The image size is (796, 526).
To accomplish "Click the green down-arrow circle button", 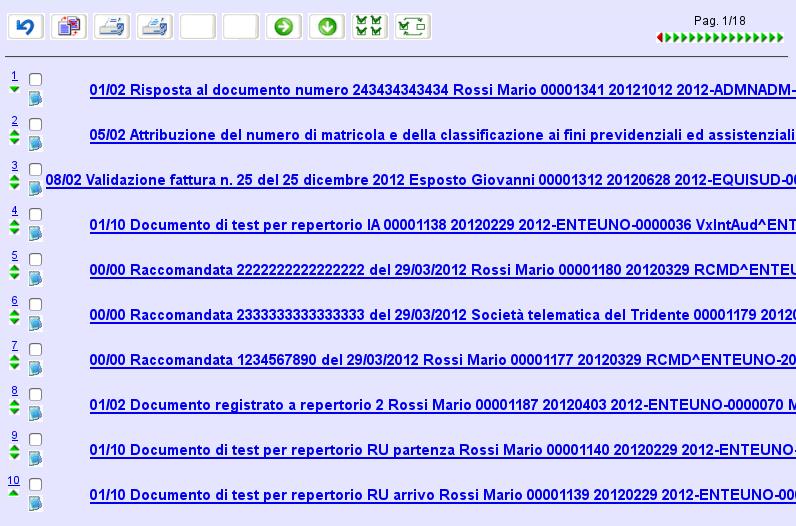I will (x=327, y=26).
